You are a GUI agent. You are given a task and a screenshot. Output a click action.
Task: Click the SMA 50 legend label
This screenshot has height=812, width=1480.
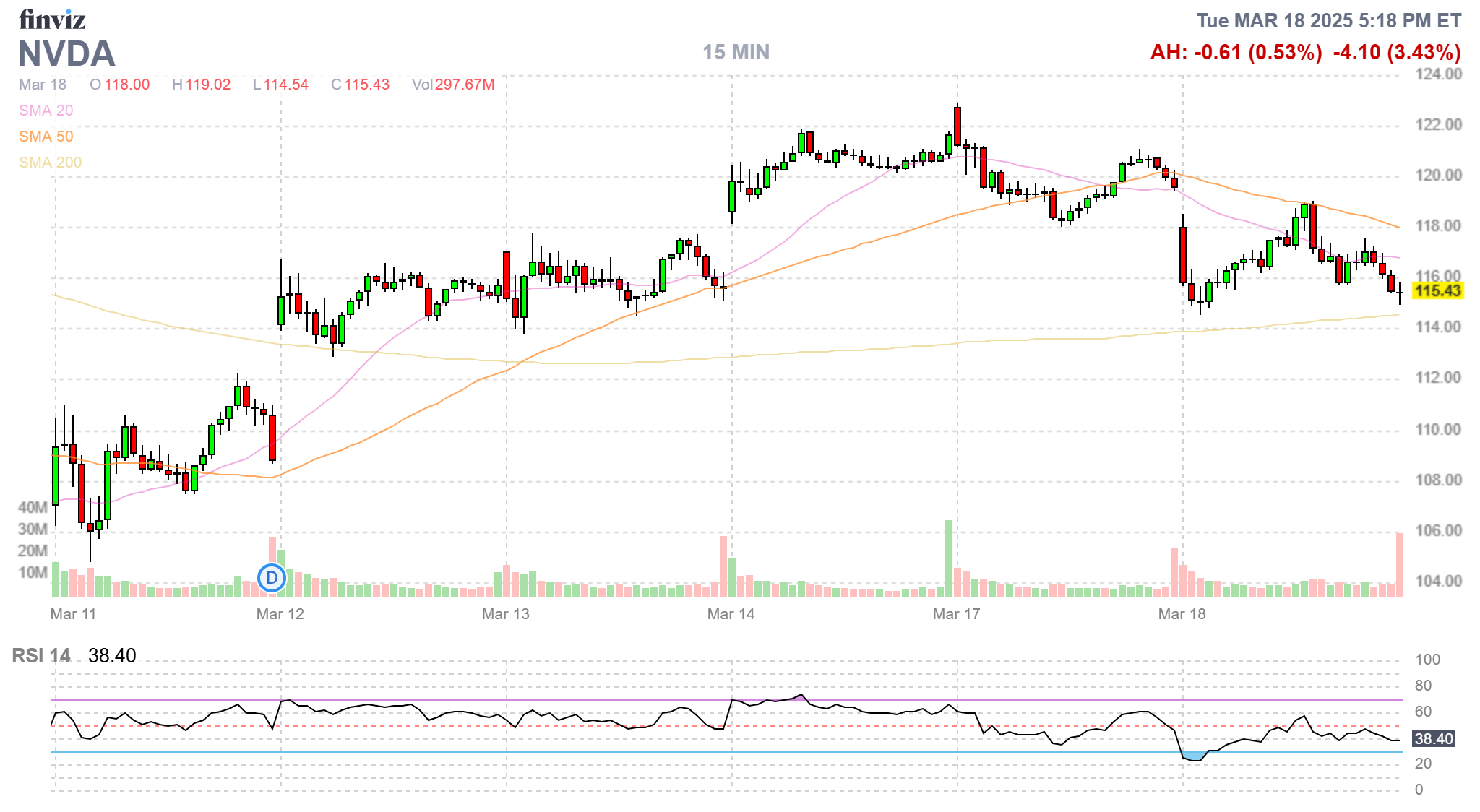(46, 137)
